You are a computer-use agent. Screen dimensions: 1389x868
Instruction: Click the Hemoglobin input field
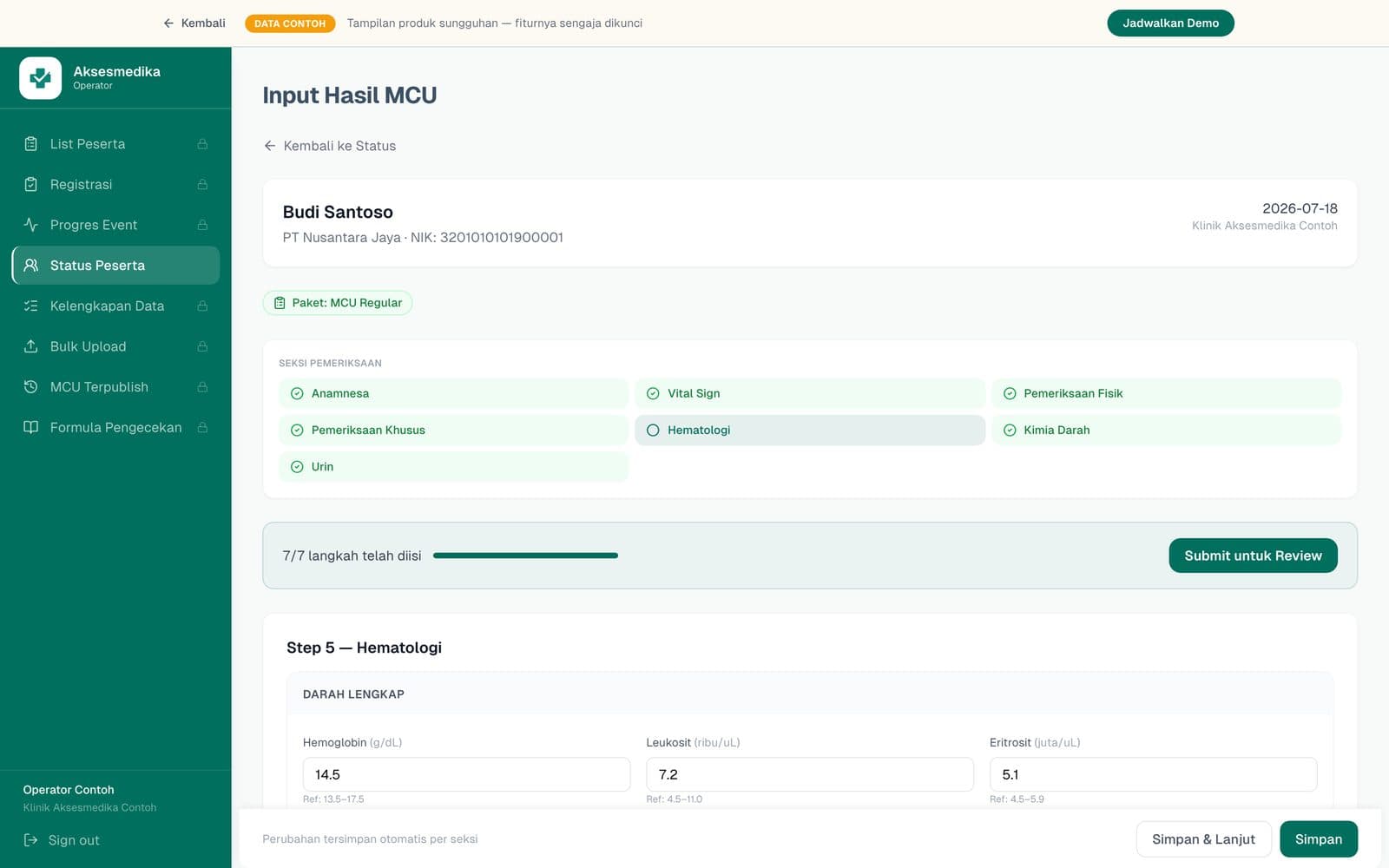pos(466,774)
